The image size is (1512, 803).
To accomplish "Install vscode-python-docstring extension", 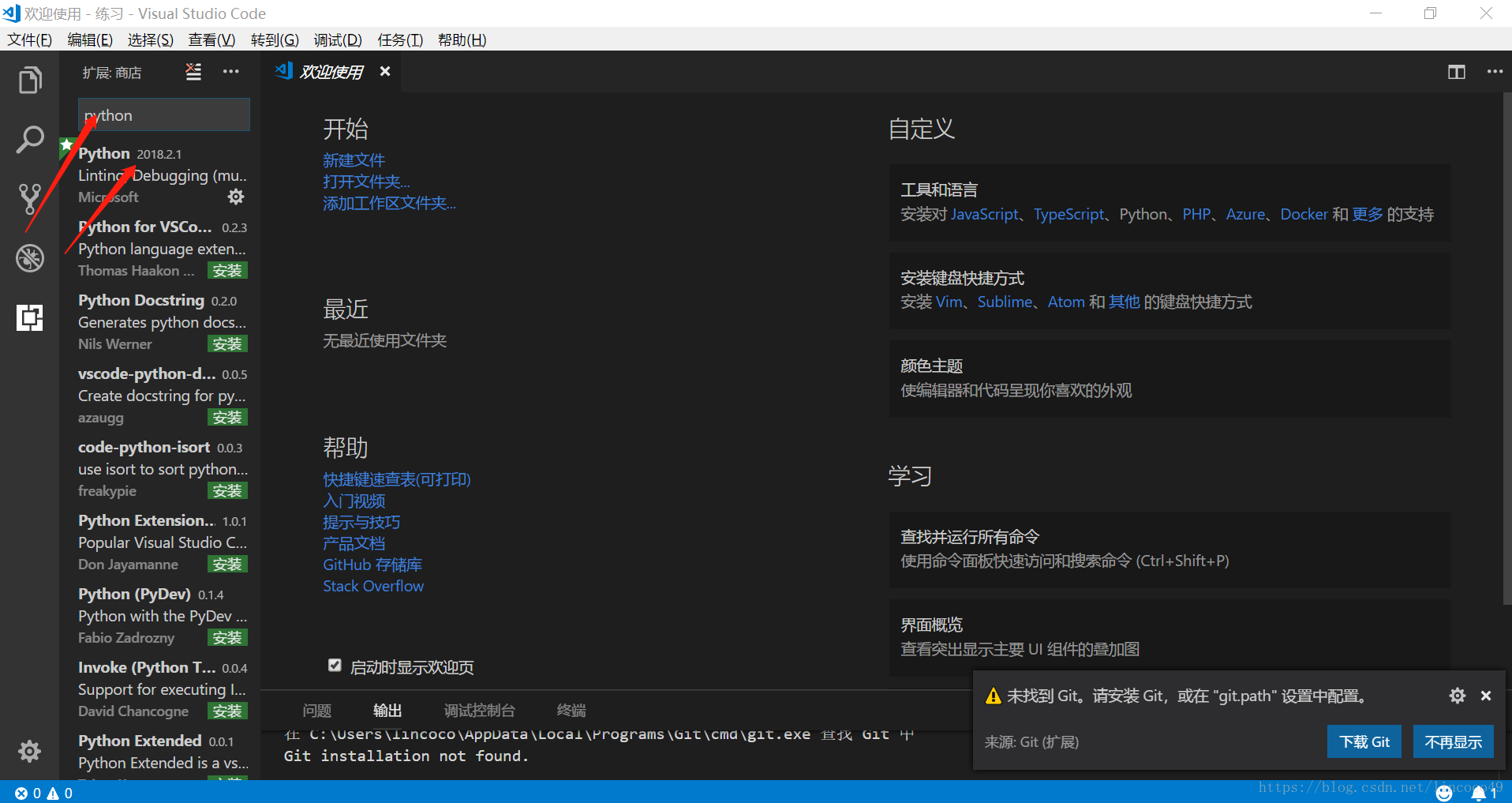I will (x=228, y=418).
